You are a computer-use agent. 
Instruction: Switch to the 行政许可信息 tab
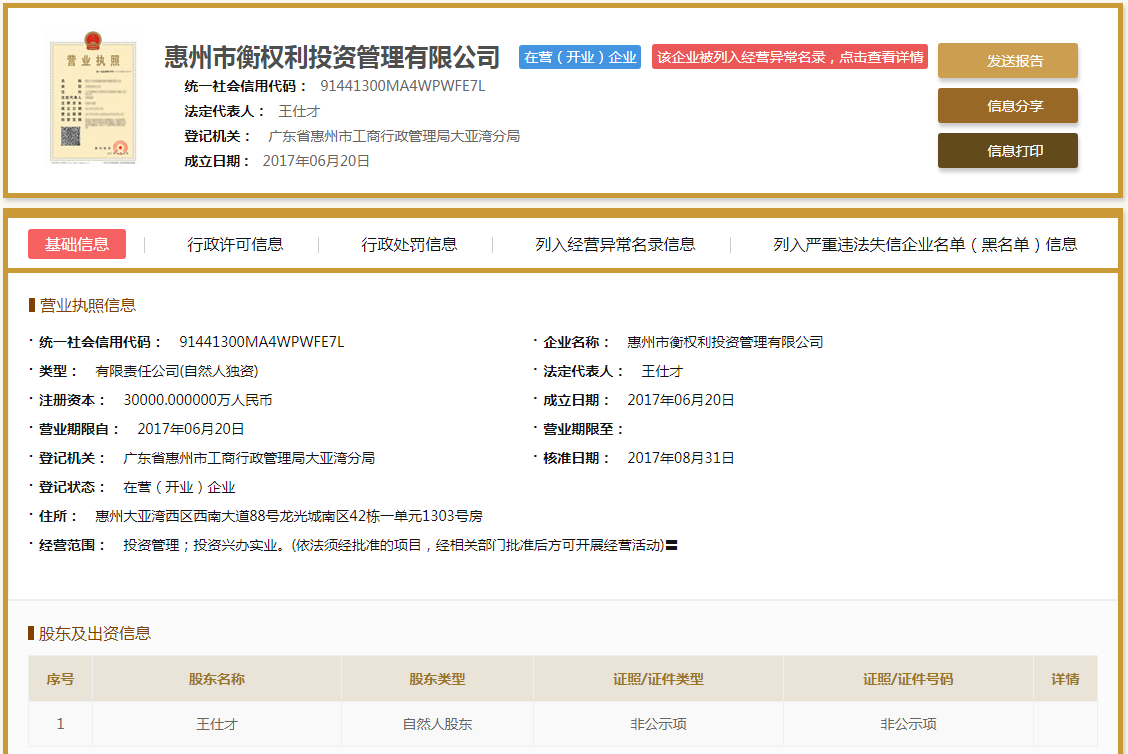pyautogui.click(x=235, y=243)
